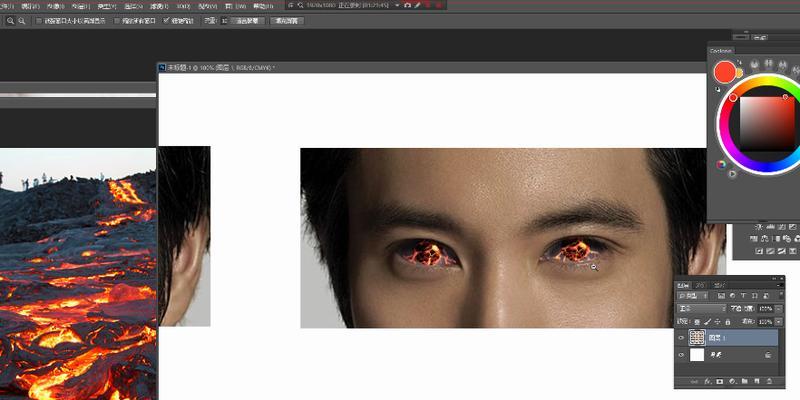Image resolution: width=800 pixels, height=400 pixels.
Task: Switch to the Channels panel tab
Action: (x=700, y=286)
